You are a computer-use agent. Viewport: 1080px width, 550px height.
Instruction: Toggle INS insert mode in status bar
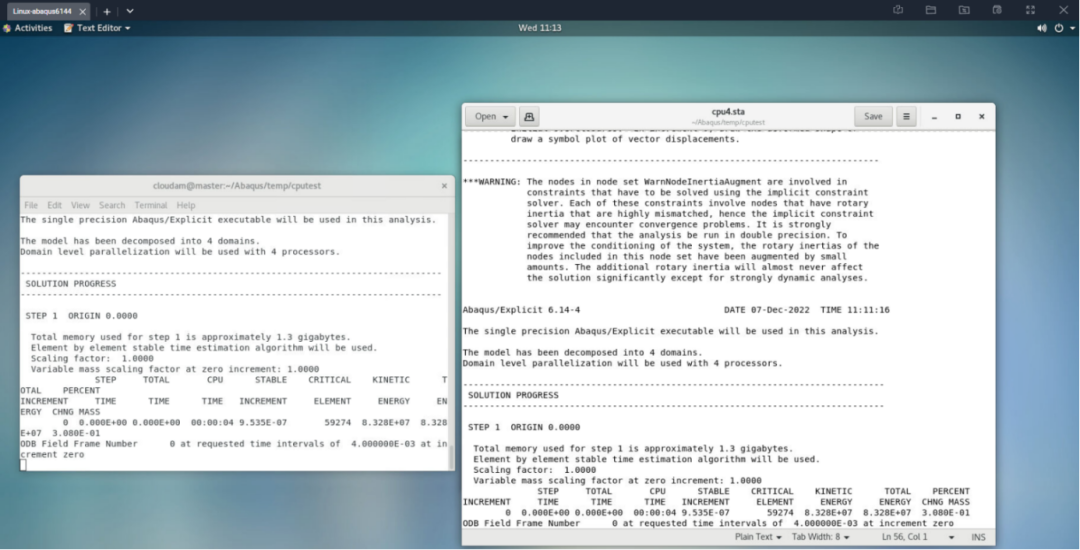point(978,537)
